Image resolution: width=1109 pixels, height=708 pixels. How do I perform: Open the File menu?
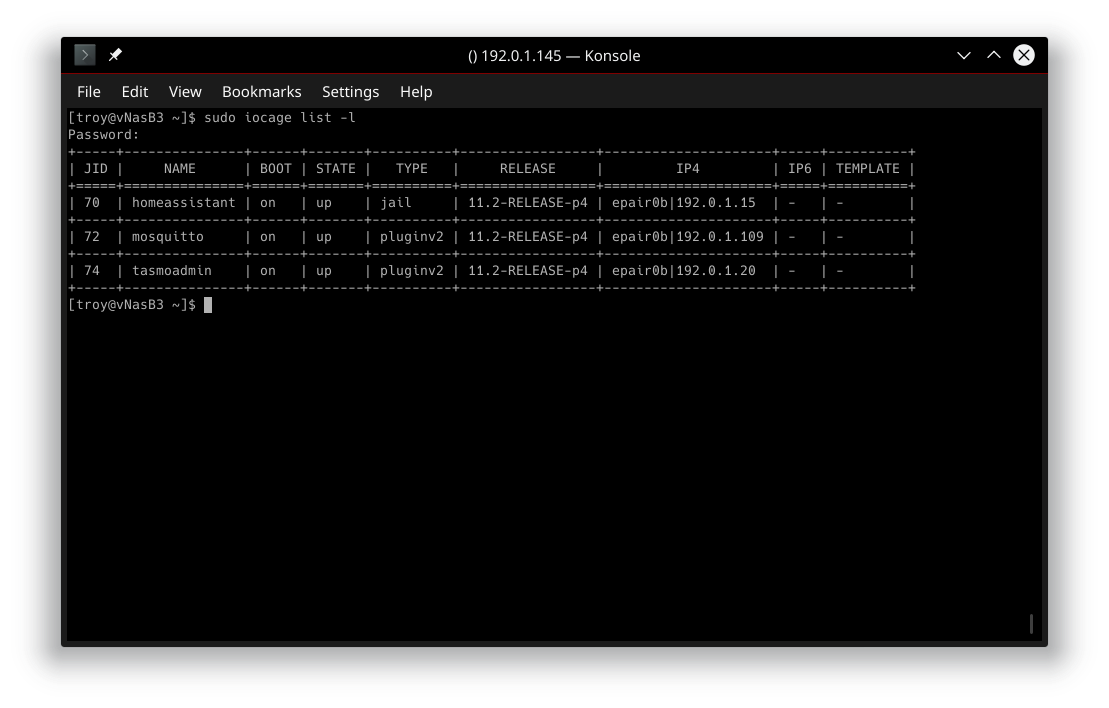[88, 92]
